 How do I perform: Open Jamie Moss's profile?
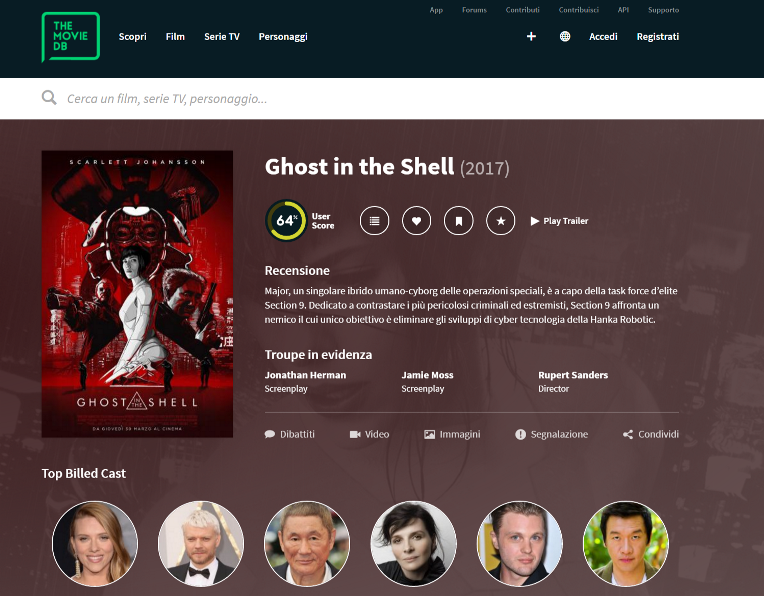pyautogui.click(x=427, y=375)
